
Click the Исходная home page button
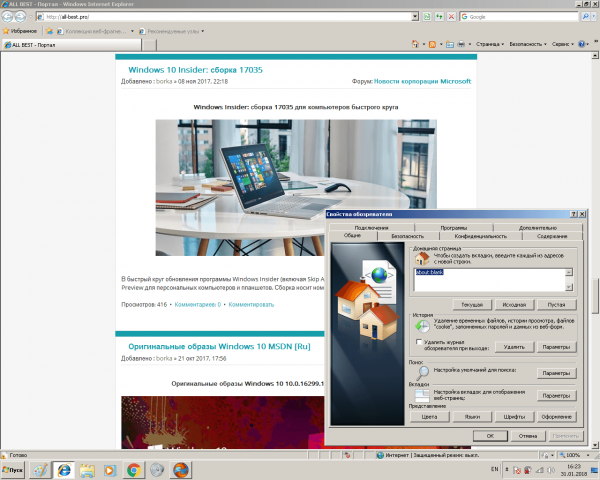(514, 305)
